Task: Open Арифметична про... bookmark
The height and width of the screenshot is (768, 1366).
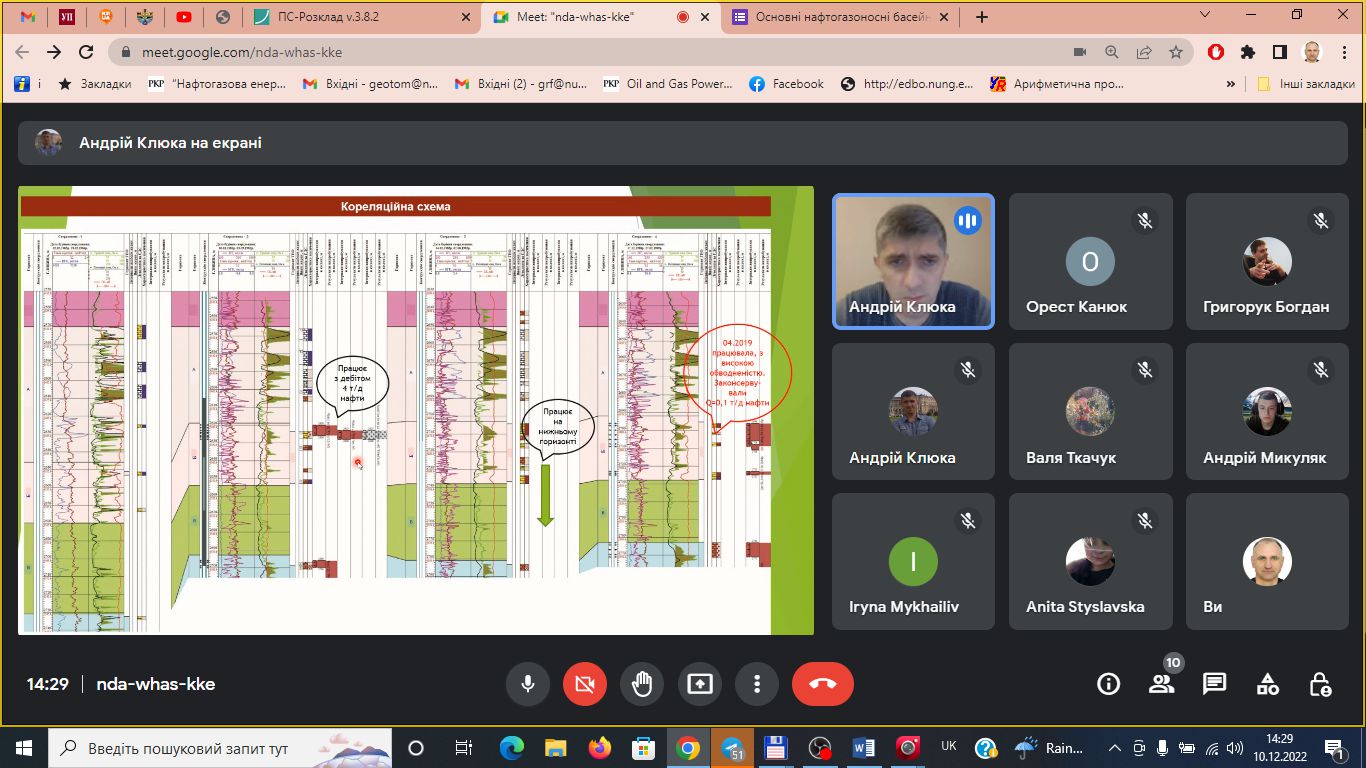Action: [1057, 84]
